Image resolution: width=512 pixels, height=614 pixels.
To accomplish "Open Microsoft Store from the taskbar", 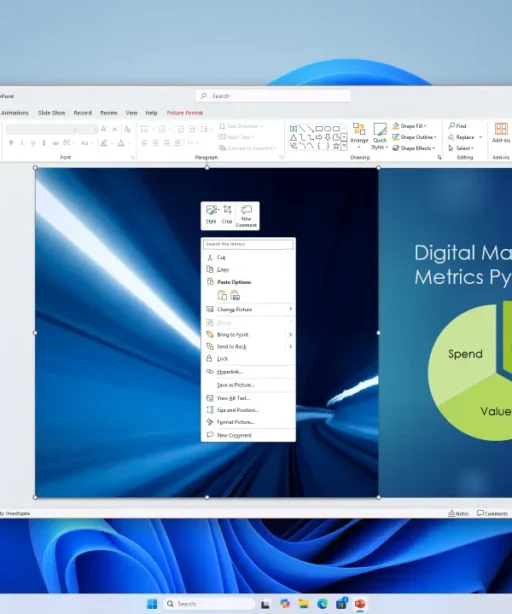I will pos(341,604).
